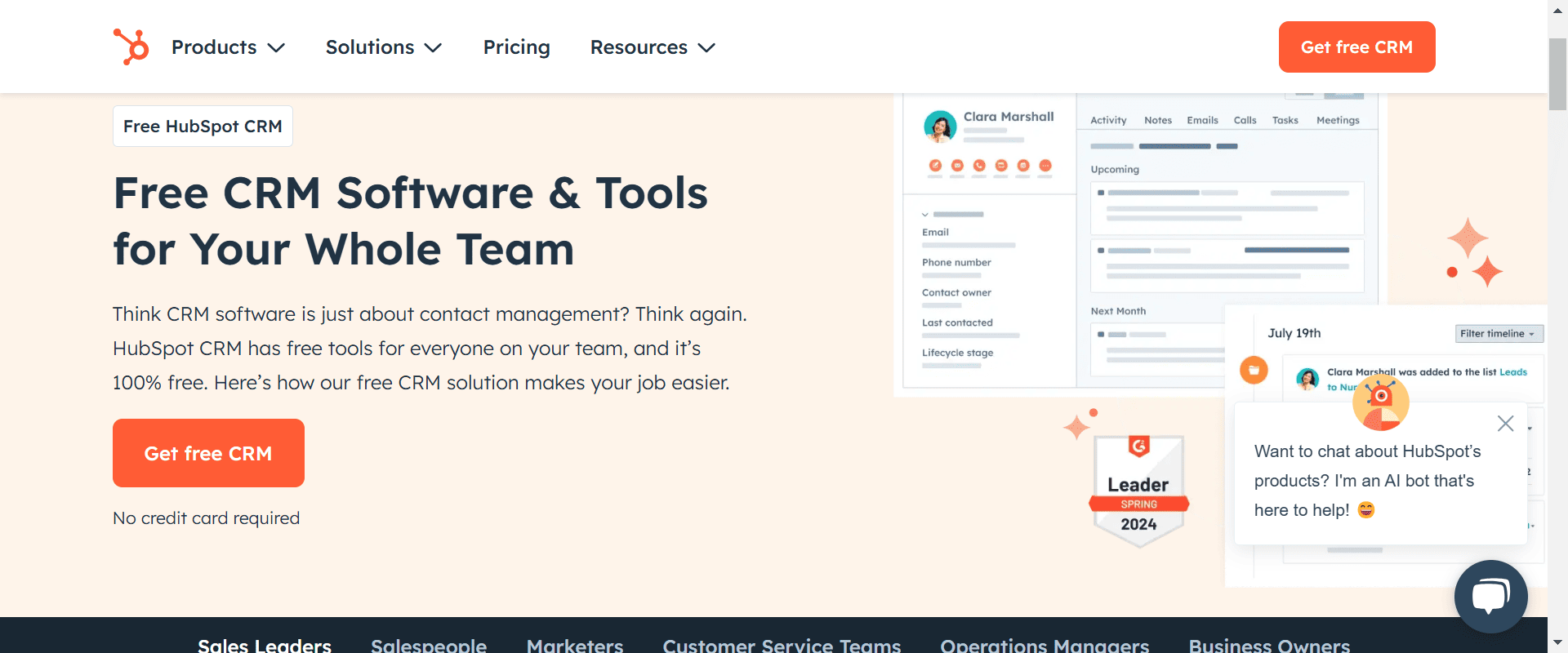Expand the Solutions menu
This screenshot has height=653, width=1568.
pos(384,47)
